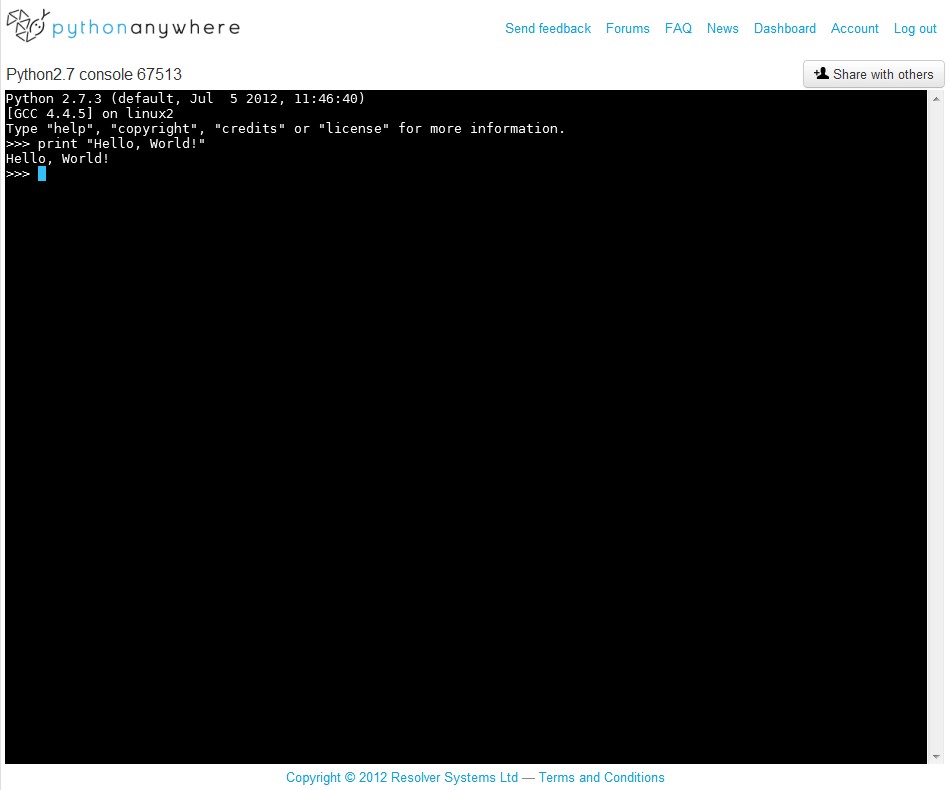Click the Python 2.7.3 version banner line
Screen dimensions: 950x790
[185, 98]
